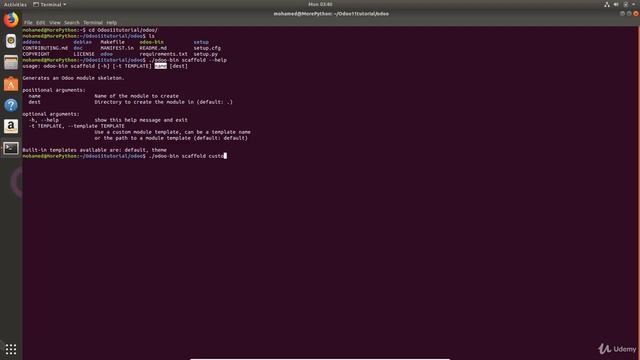Close the terminal window
Screen dimensions: 640x360
click(636, 13)
